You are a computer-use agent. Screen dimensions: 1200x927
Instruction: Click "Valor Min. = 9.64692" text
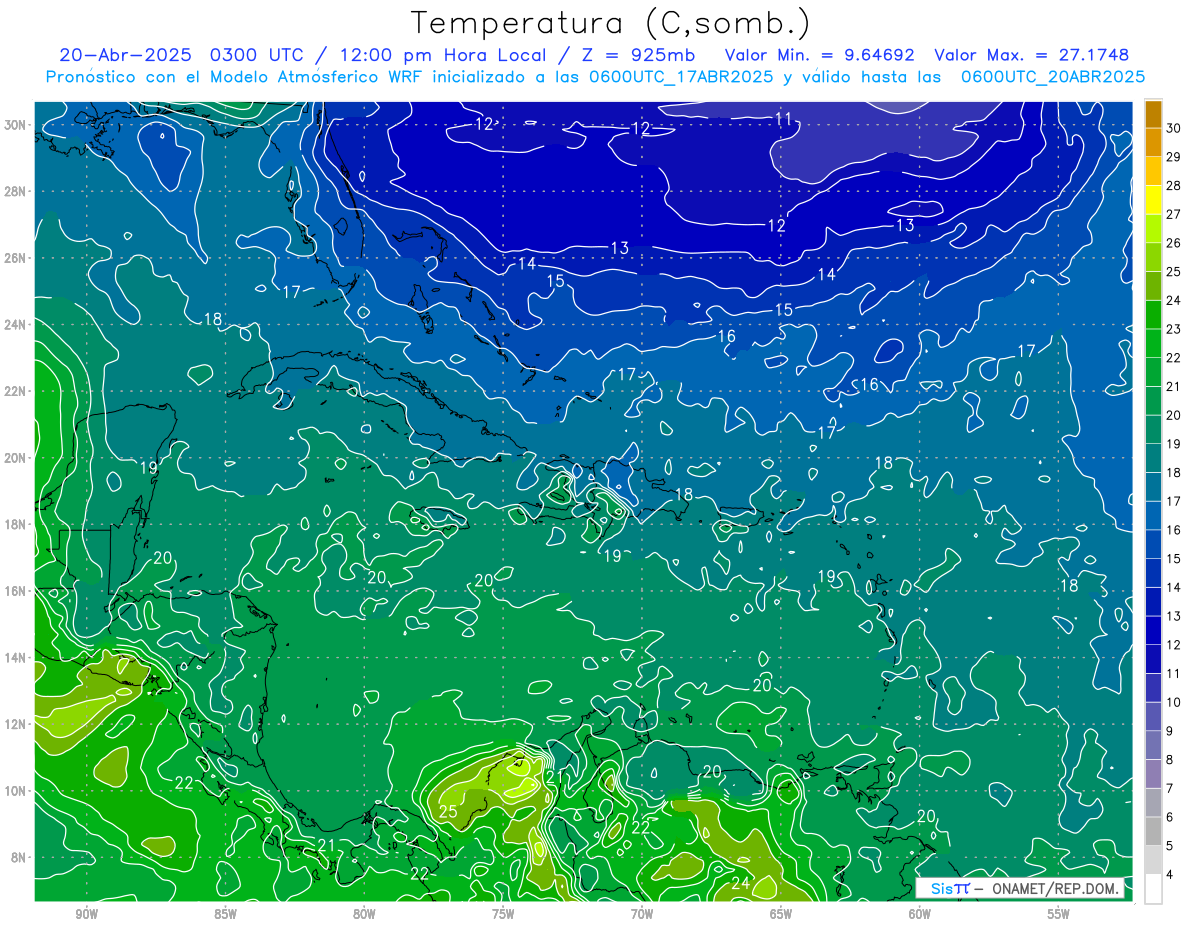820,54
